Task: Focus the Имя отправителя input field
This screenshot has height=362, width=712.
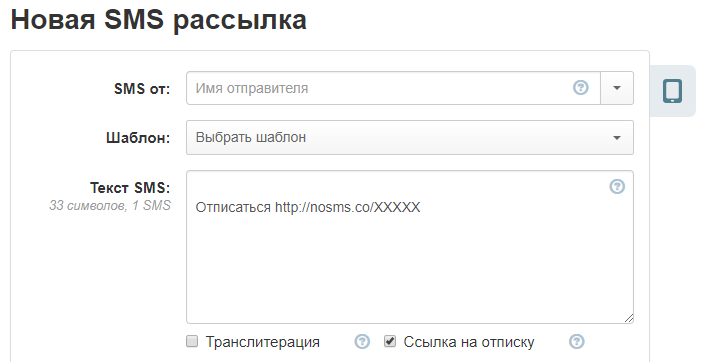Action: coord(393,88)
